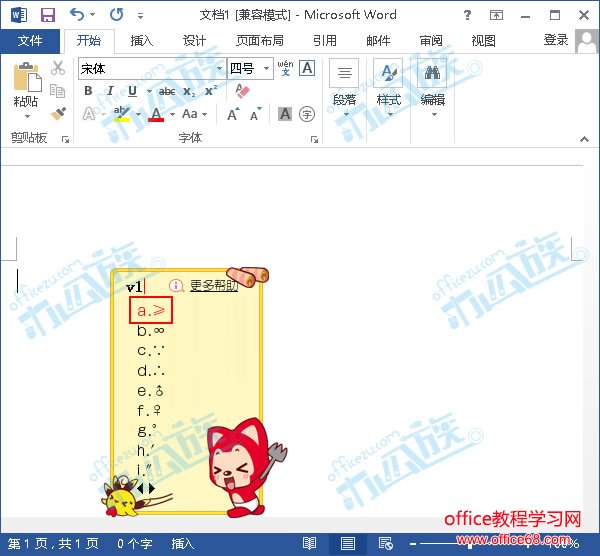Click the character border A icon
This screenshot has width=600, height=556.
tap(307, 68)
